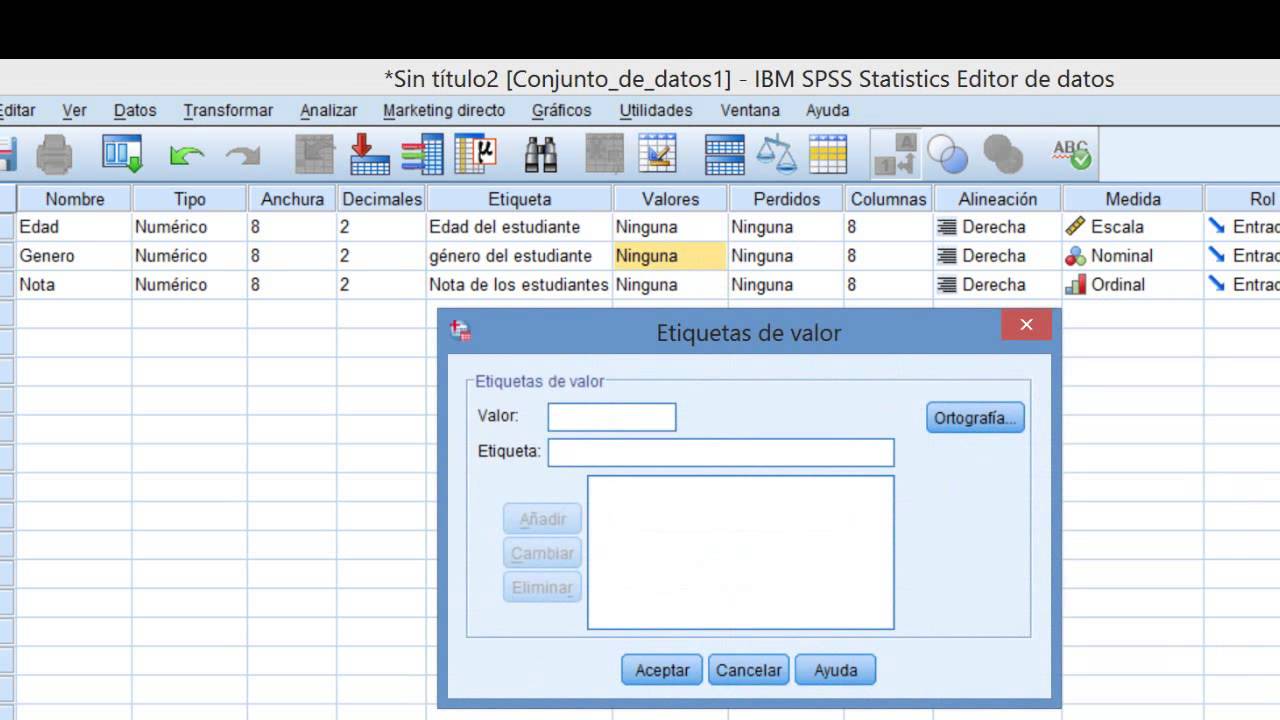Image resolution: width=1280 pixels, height=720 pixels.
Task: Click the Select cases icon
Action: (x=828, y=155)
